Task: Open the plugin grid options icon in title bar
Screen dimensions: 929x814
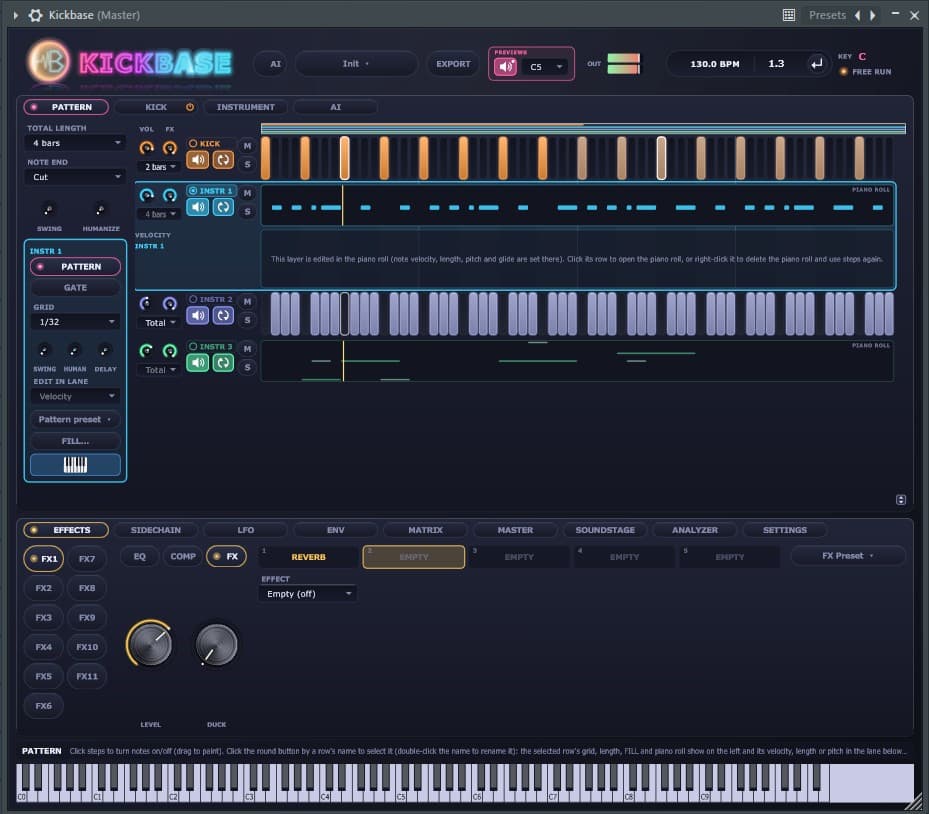Action: tap(789, 15)
